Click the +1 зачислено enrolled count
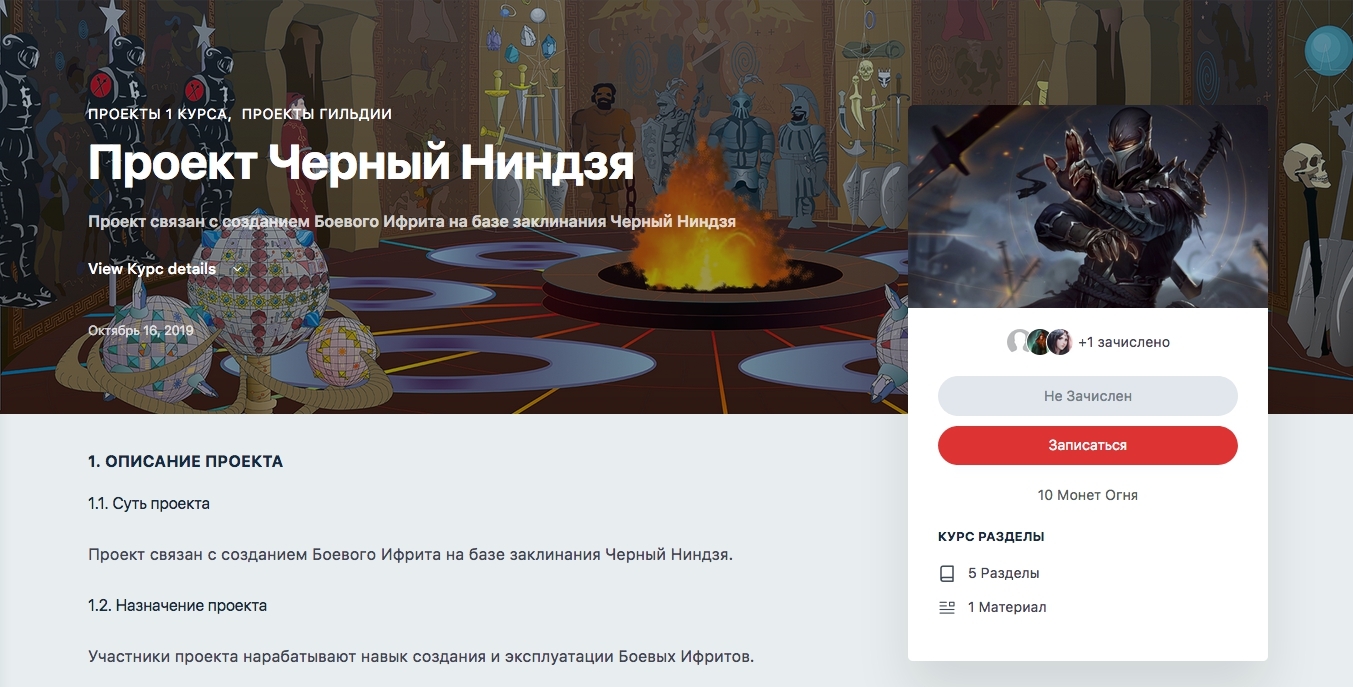 click(x=1124, y=342)
